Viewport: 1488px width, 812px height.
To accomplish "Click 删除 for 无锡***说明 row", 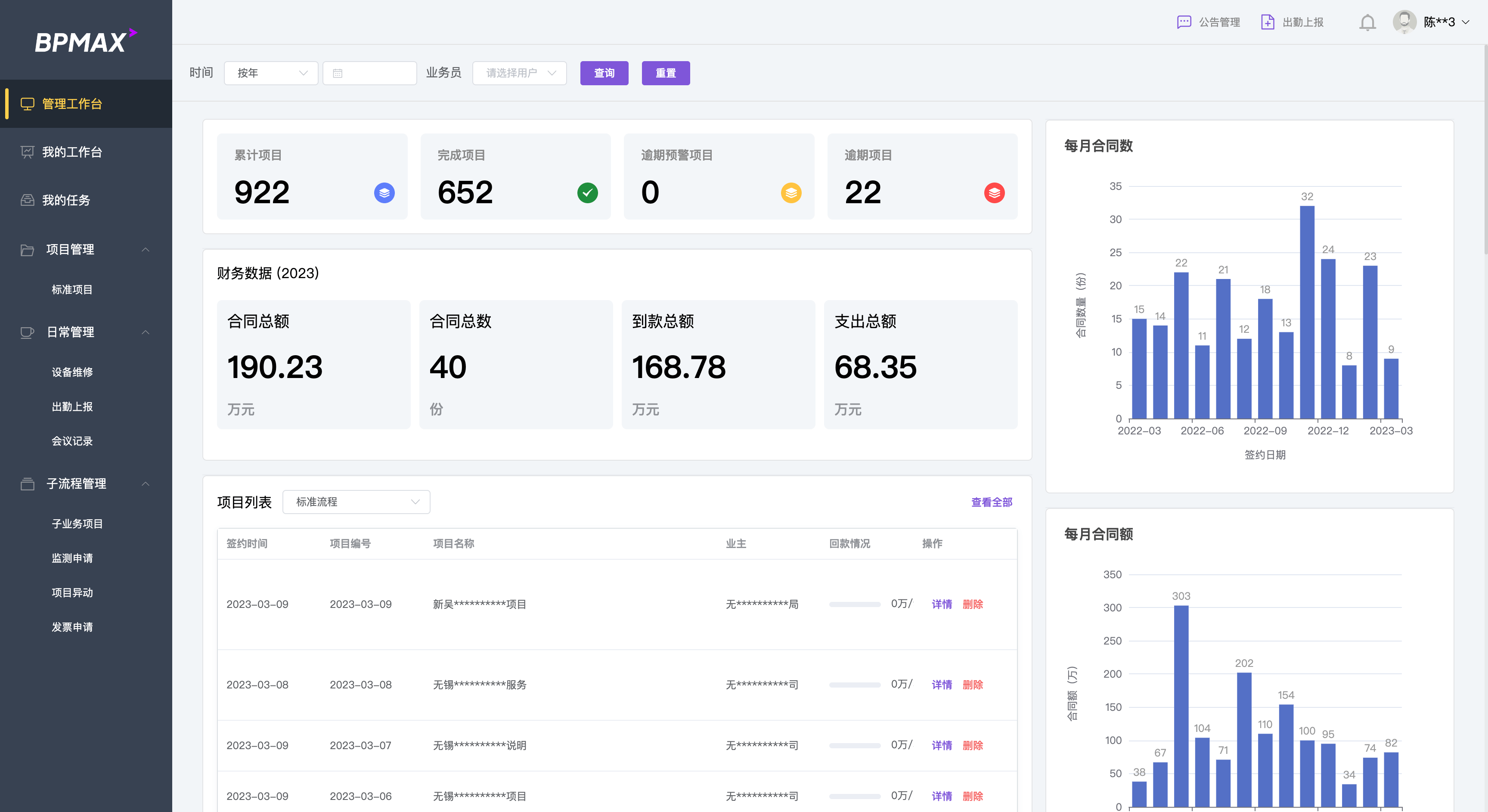I will coord(973,746).
